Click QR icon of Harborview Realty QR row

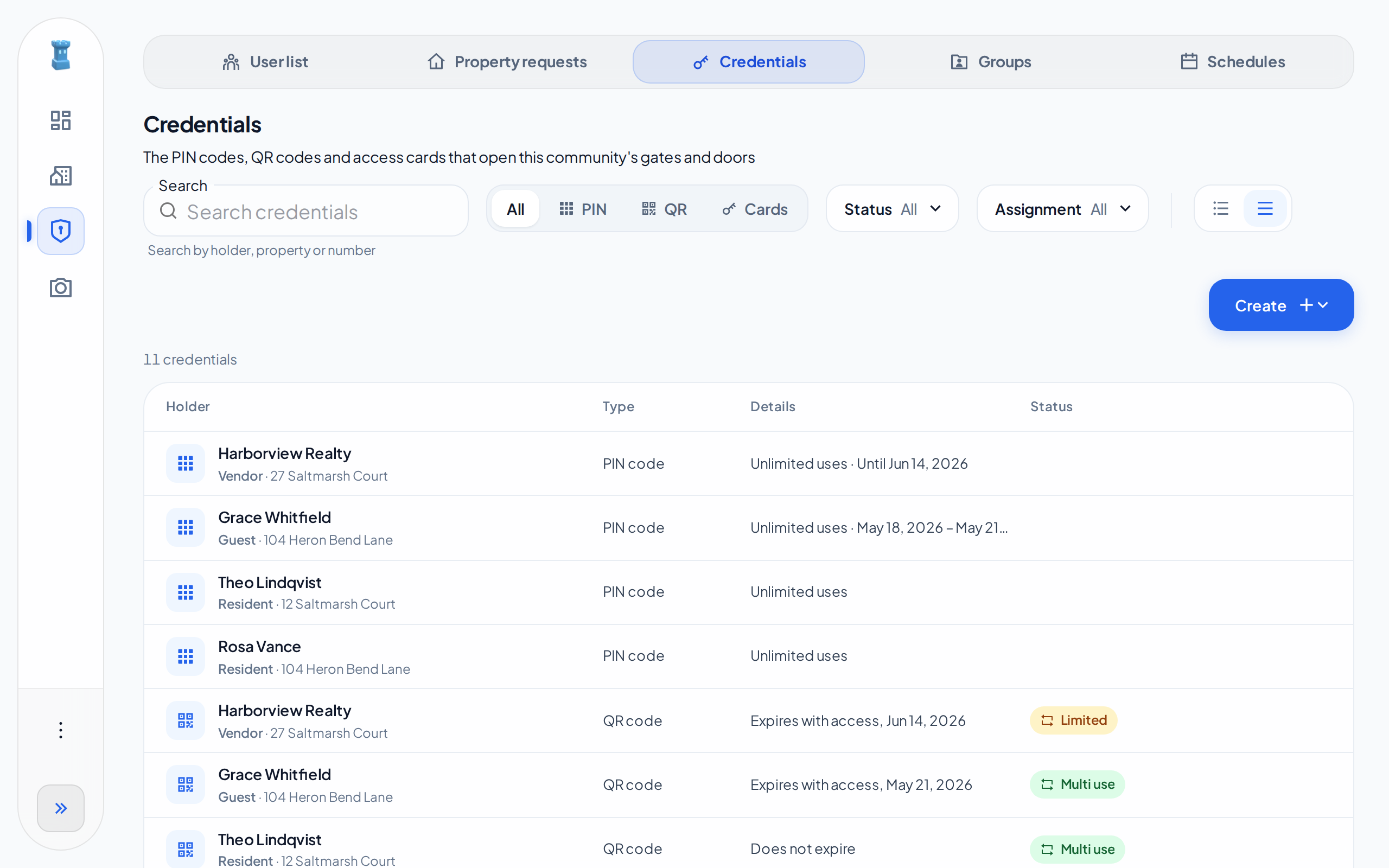(186, 720)
